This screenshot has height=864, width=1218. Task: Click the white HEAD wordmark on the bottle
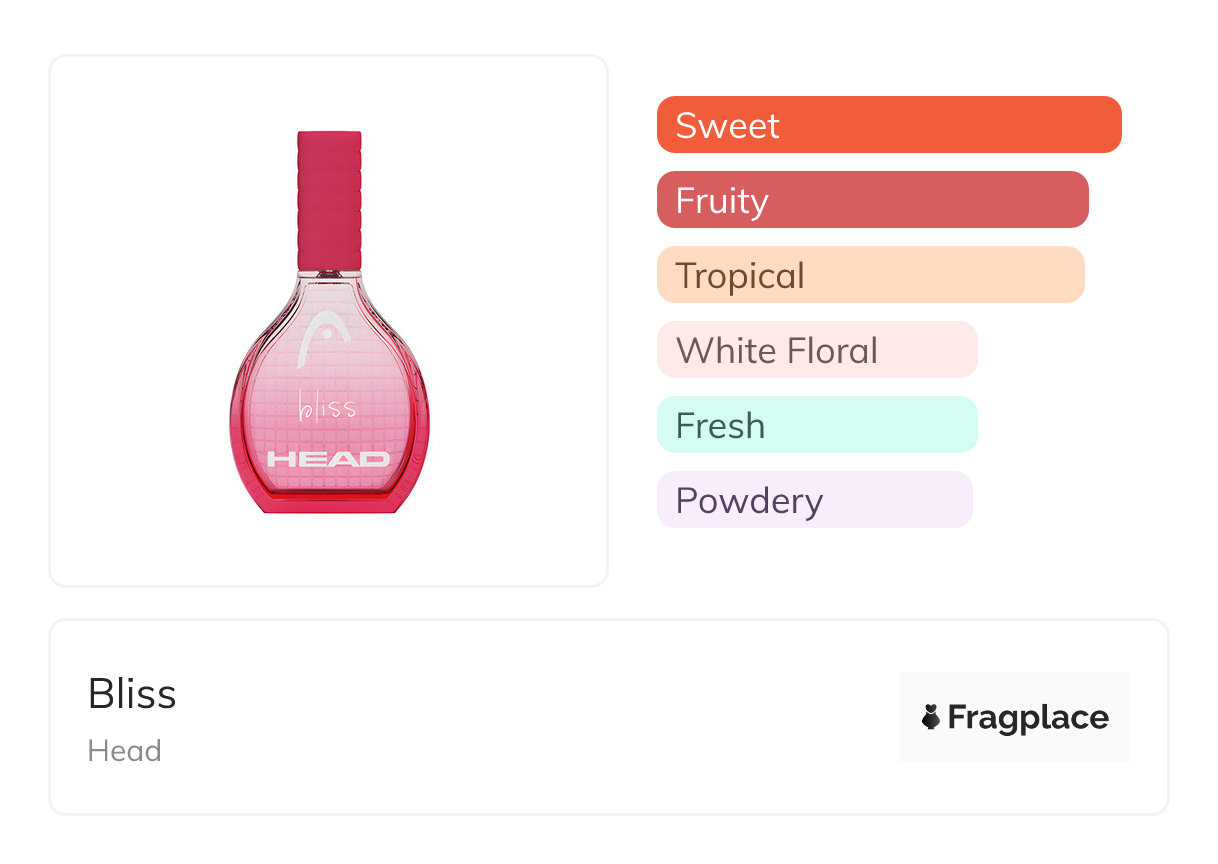[328, 459]
